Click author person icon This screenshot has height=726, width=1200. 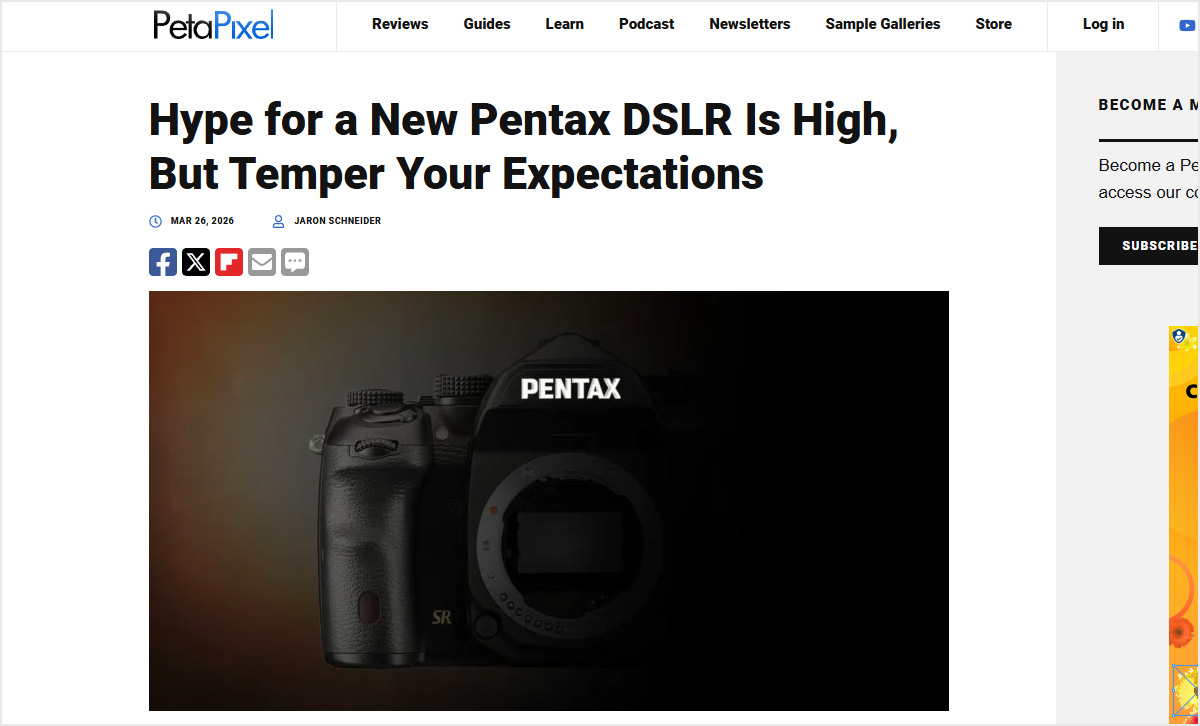click(279, 221)
